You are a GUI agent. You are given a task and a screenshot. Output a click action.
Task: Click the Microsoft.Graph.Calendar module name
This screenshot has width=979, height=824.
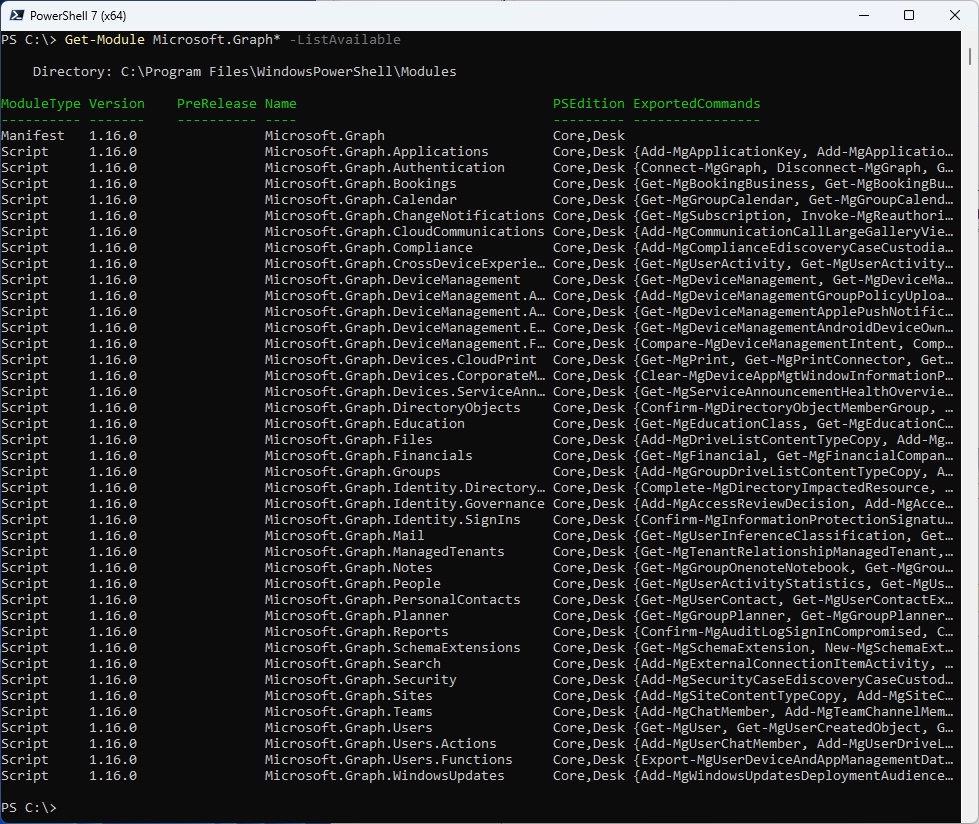tap(360, 200)
